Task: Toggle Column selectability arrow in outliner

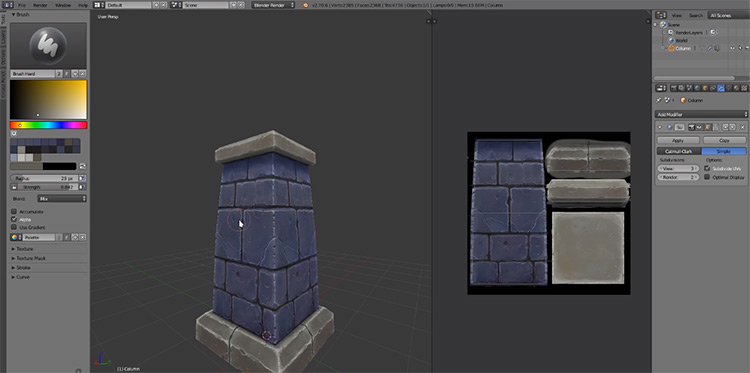Action: coord(739,48)
